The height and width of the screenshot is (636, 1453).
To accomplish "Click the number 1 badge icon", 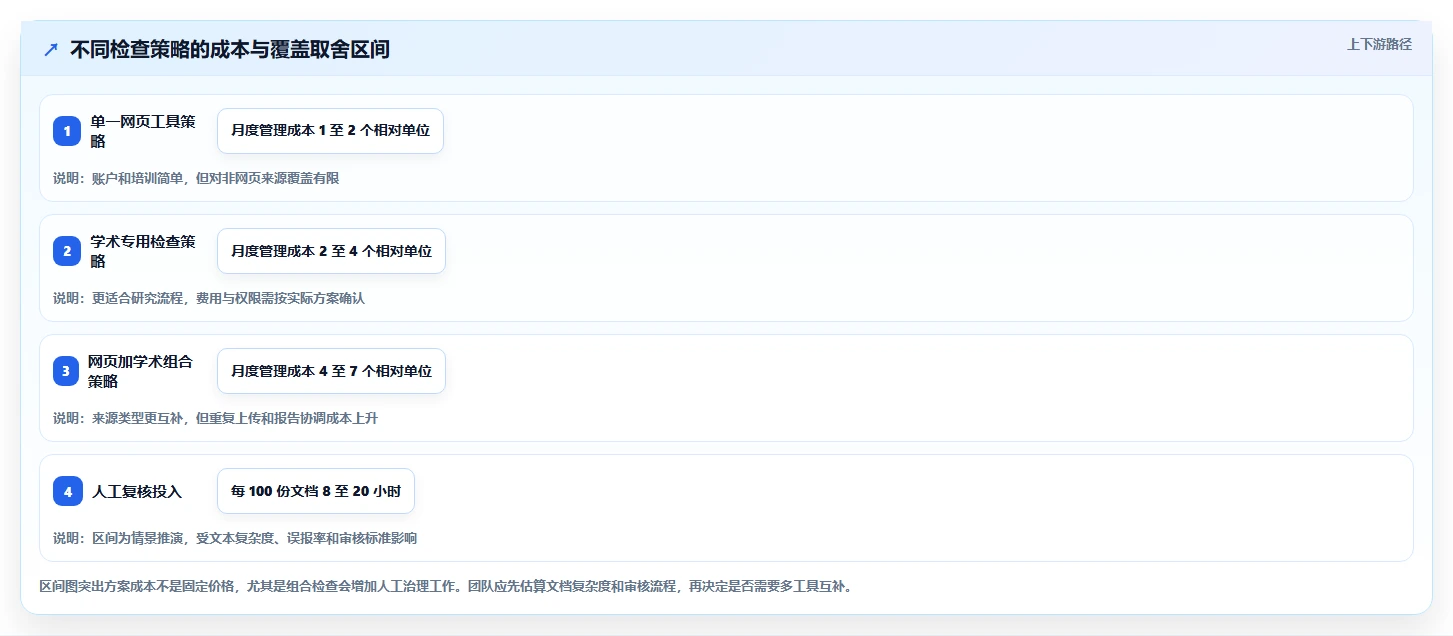I will (67, 131).
